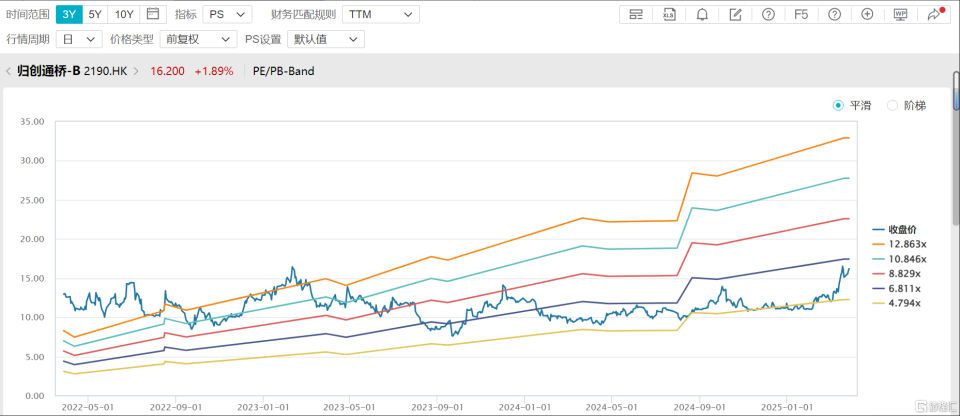
Task: Open the WP monitor icon
Action: [900, 15]
